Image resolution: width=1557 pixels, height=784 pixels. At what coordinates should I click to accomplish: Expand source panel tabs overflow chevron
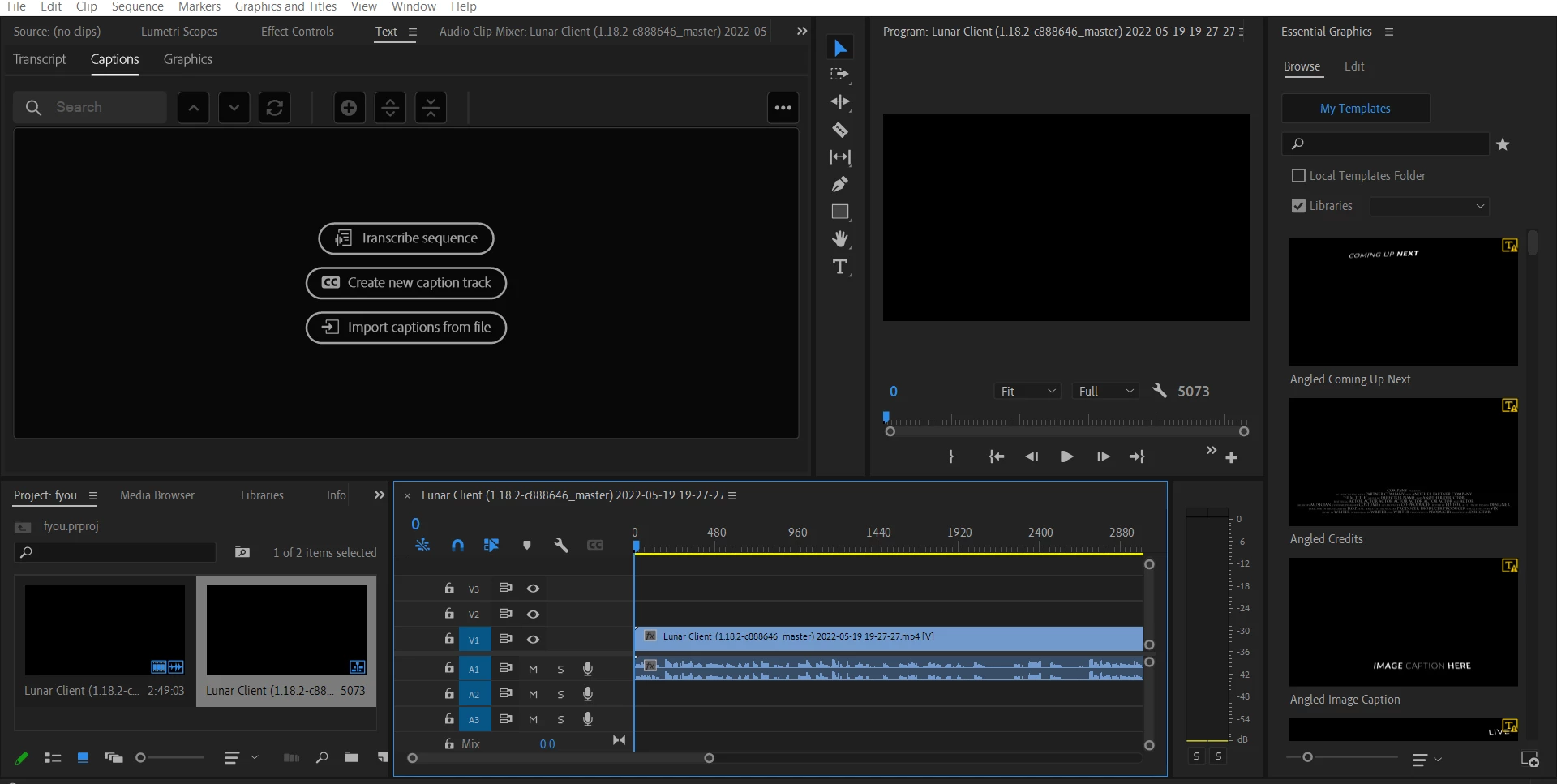point(802,32)
